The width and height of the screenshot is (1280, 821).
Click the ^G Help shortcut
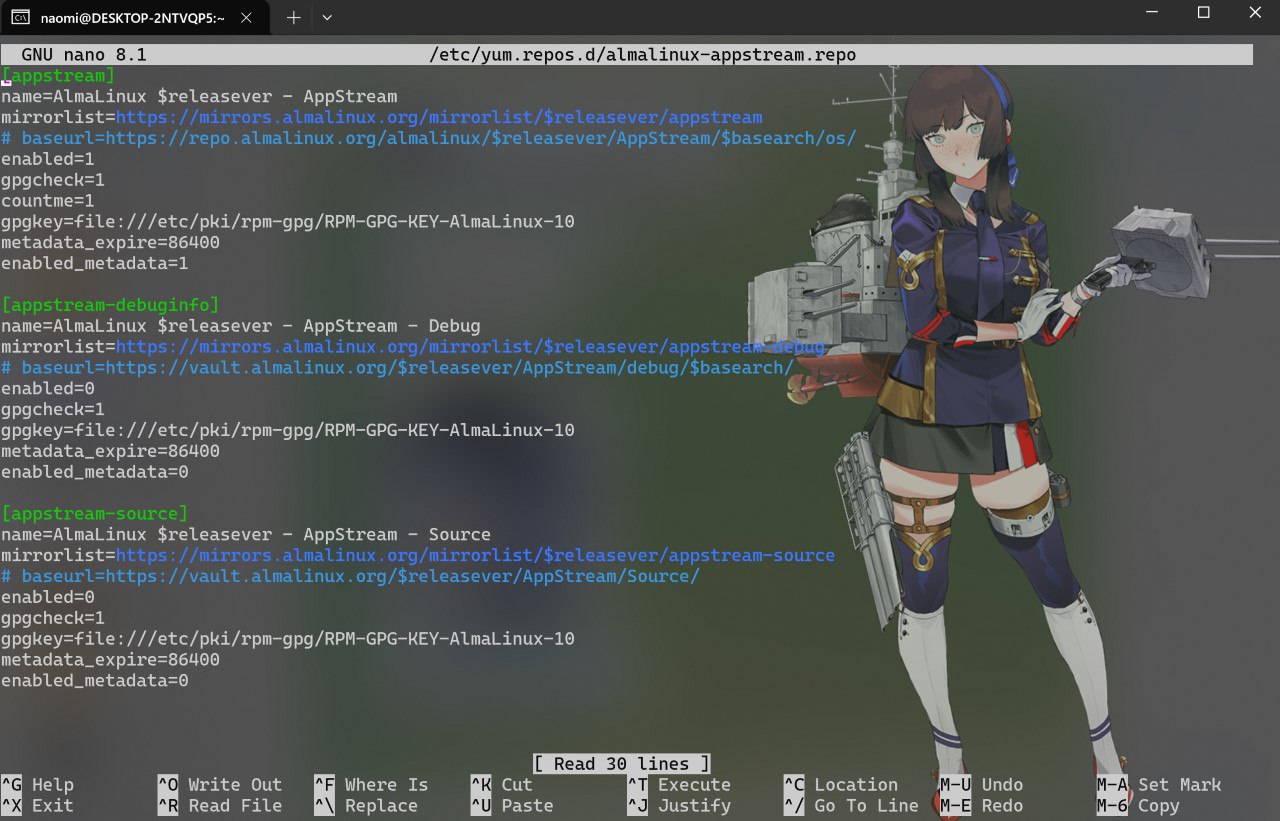click(38, 785)
